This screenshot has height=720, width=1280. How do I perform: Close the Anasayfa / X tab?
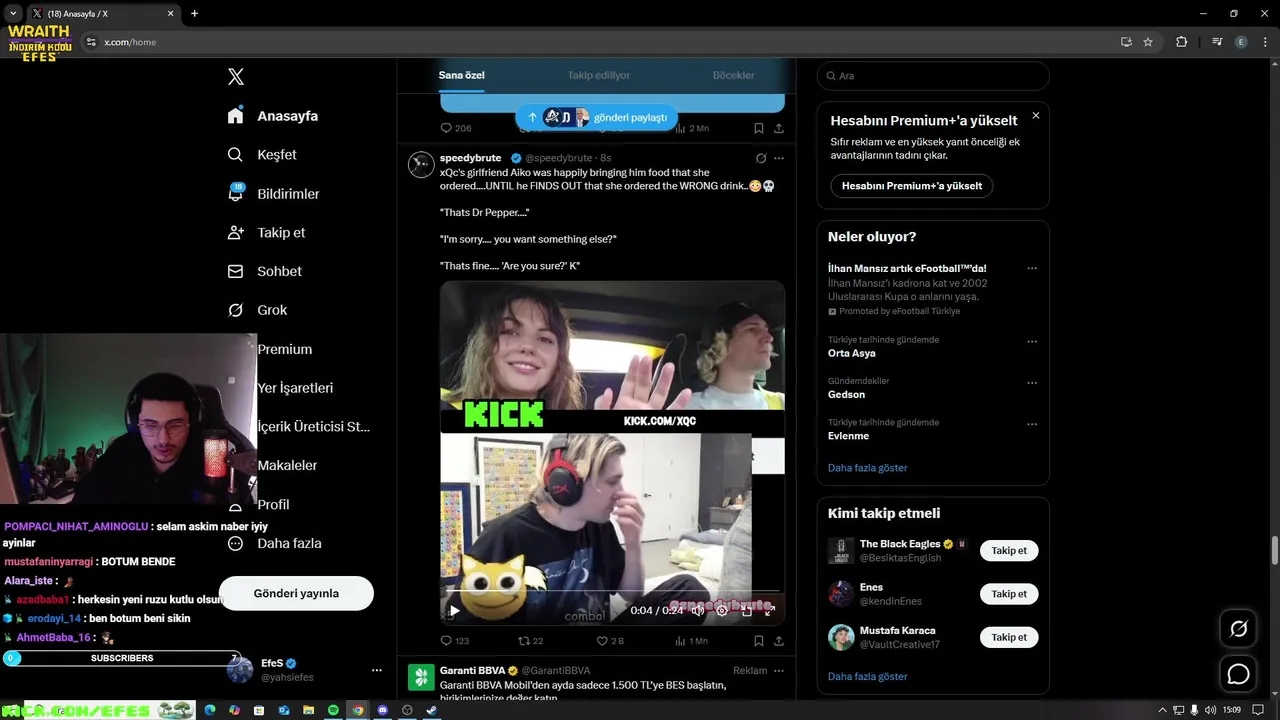point(171,13)
